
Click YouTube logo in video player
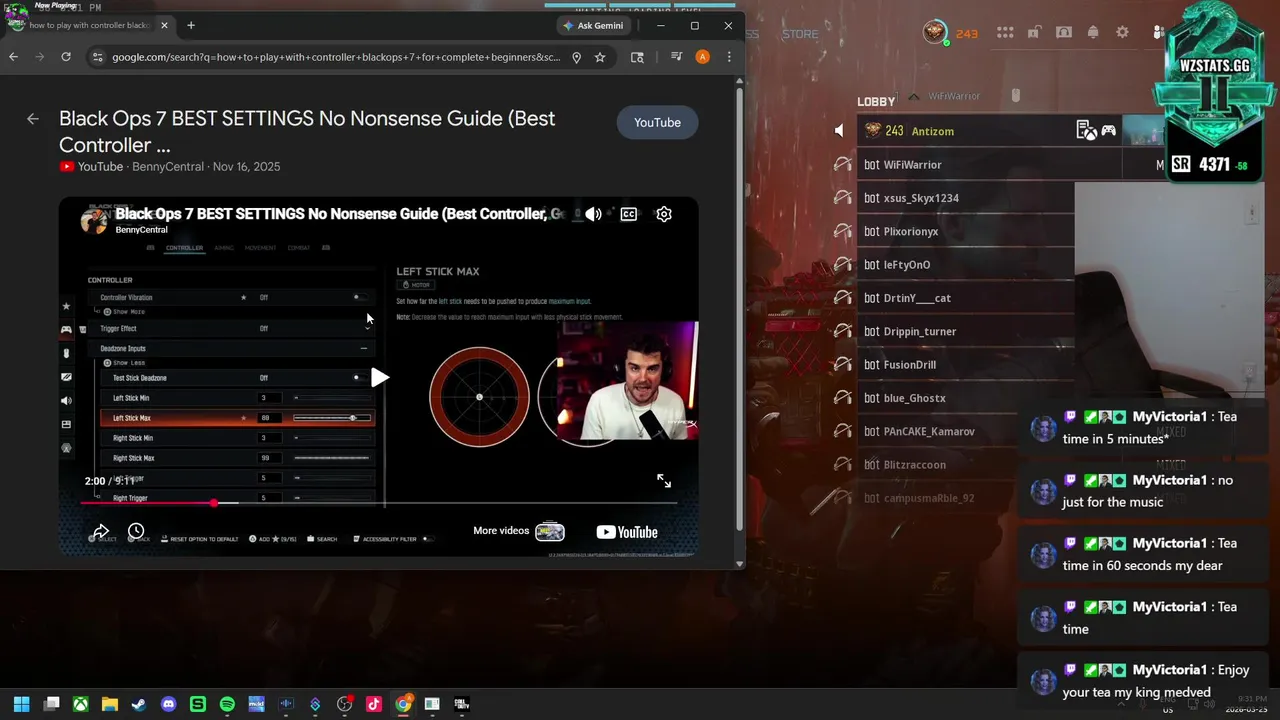(x=627, y=532)
